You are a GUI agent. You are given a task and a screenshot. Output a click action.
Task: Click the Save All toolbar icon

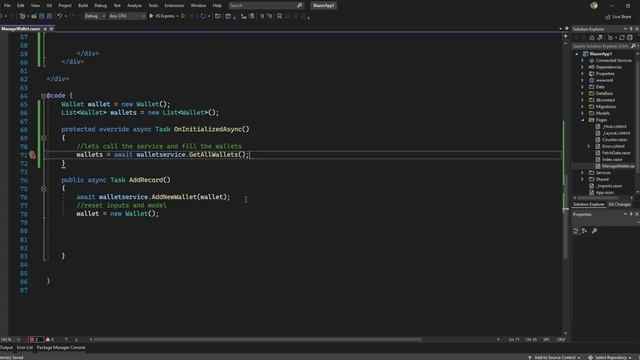pos(49,16)
